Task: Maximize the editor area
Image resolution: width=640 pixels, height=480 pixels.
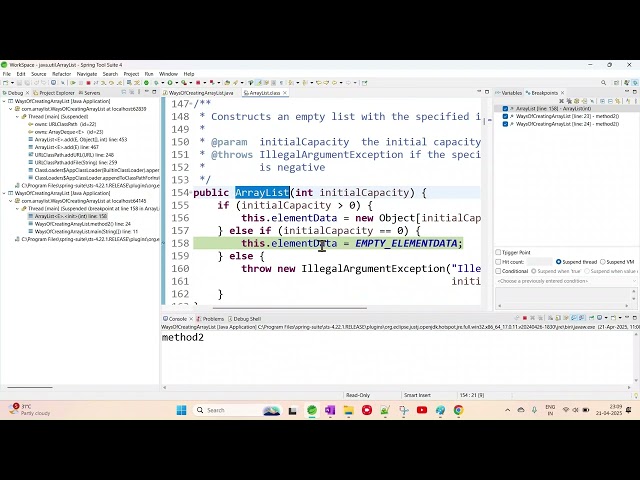Action: (487, 92)
